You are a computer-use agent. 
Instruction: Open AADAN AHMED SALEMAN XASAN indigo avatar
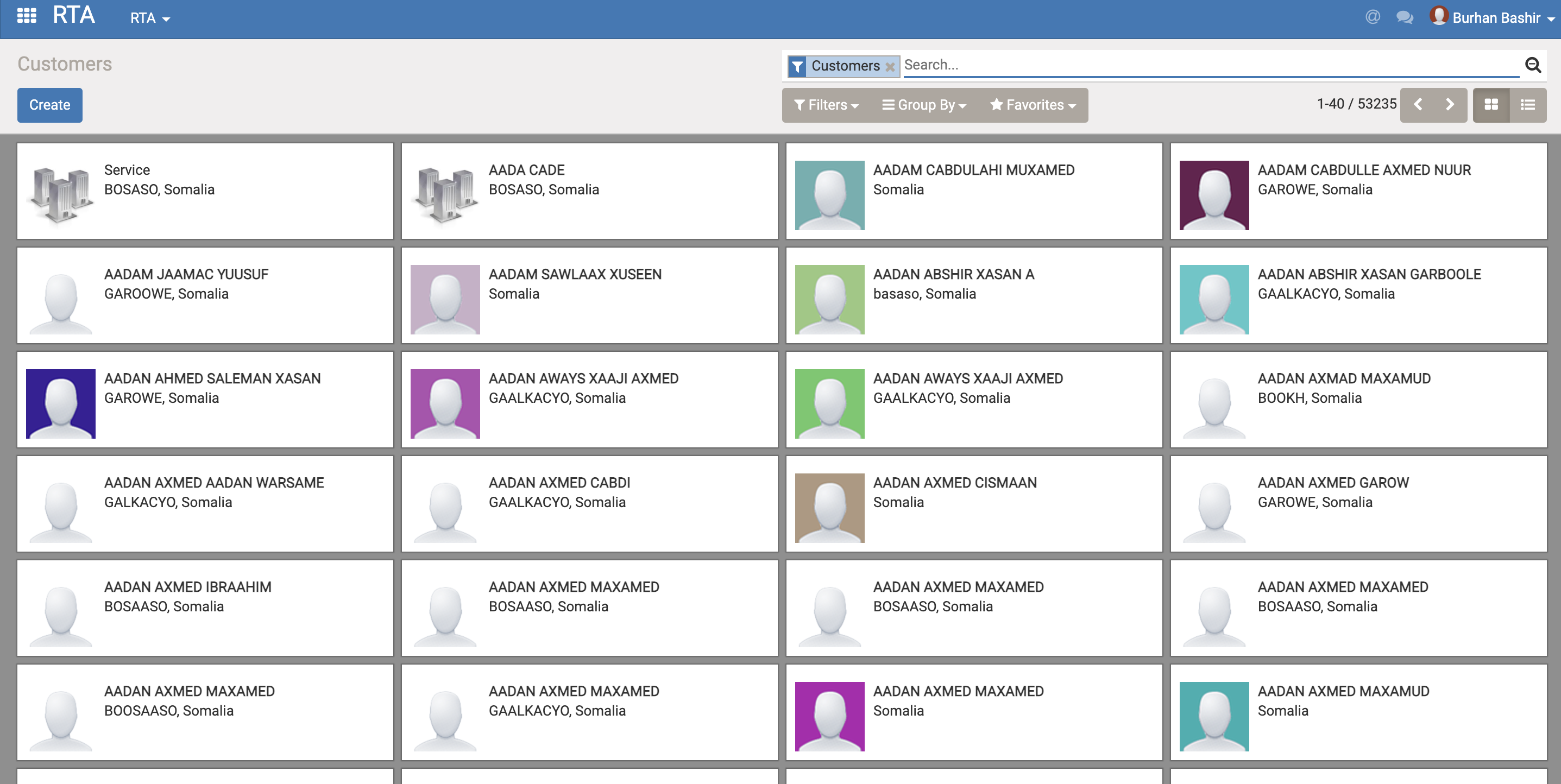point(61,403)
